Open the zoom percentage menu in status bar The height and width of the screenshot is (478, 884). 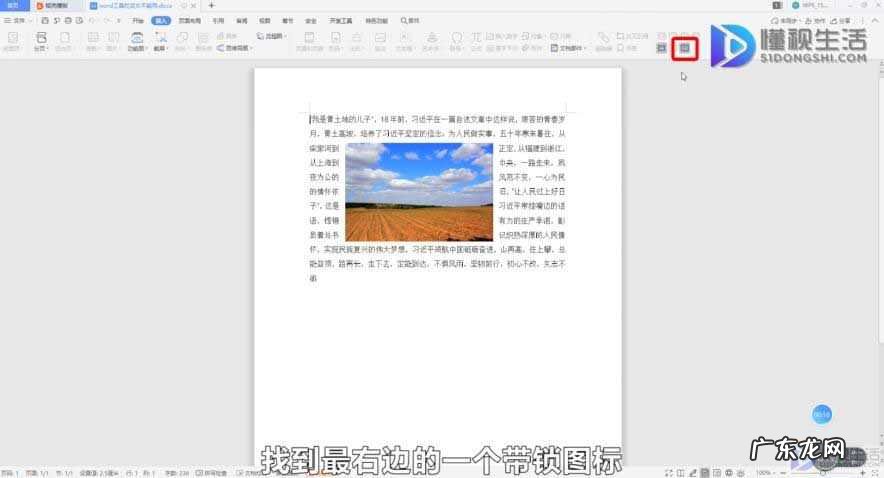pyautogui.click(x=764, y=473)
